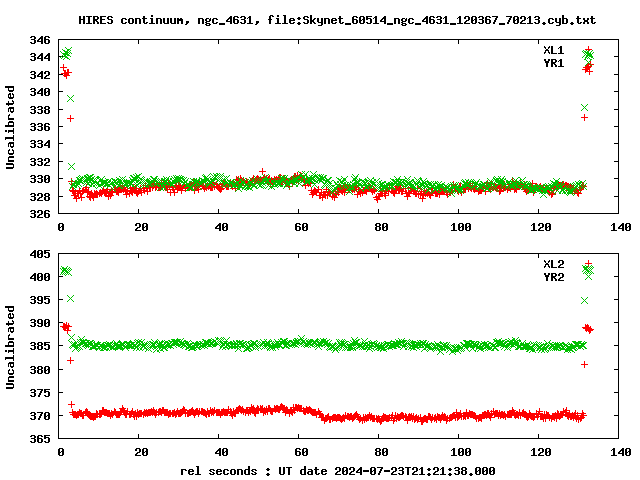640x480 pixels.
Task: Click the red plus marker beside XL1
Action: 588,50
